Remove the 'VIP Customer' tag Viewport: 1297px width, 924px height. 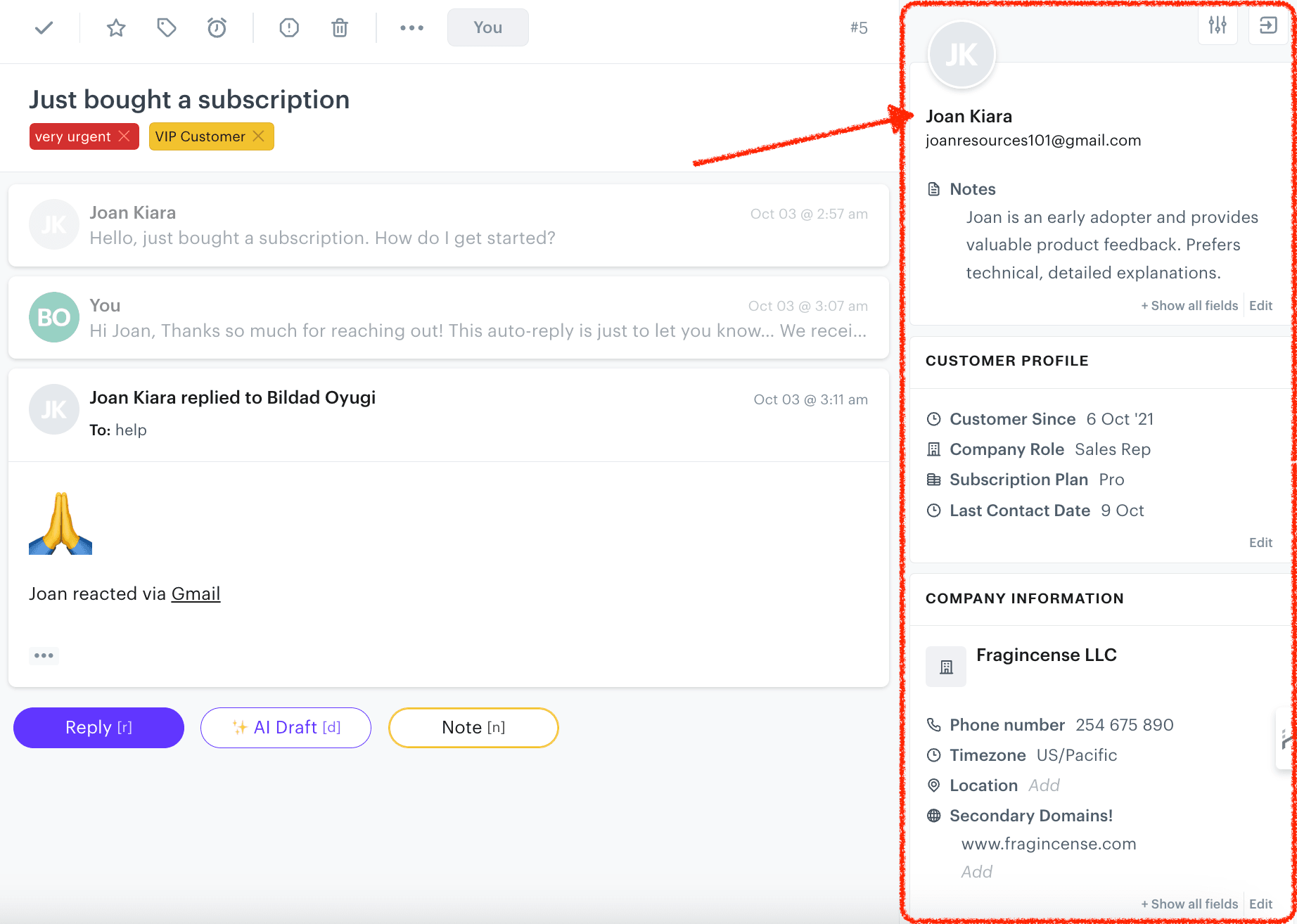257,136
